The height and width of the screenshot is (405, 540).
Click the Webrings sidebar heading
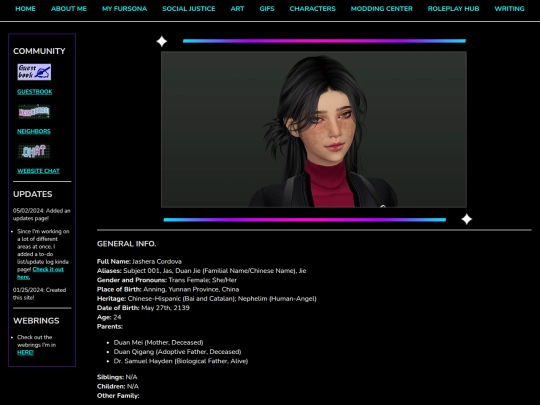point(36,321)
